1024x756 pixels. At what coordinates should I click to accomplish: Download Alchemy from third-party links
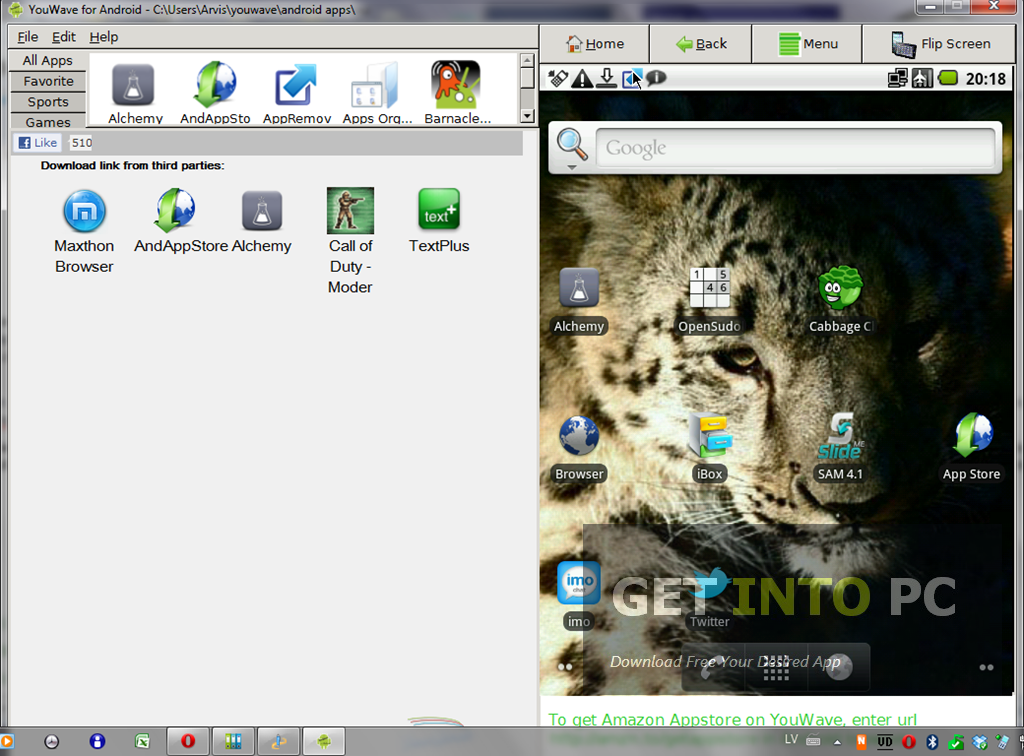(x=262, y=221)
